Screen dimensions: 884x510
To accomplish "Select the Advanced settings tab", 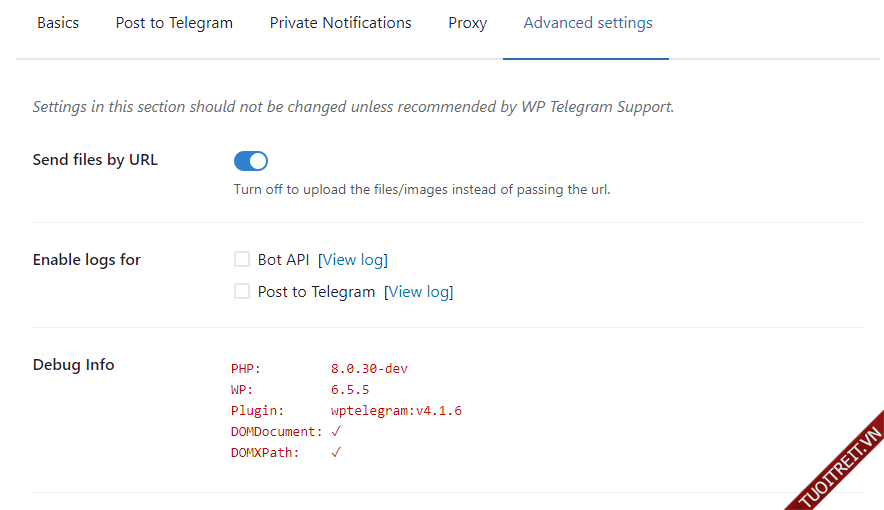I will [588, 23].
